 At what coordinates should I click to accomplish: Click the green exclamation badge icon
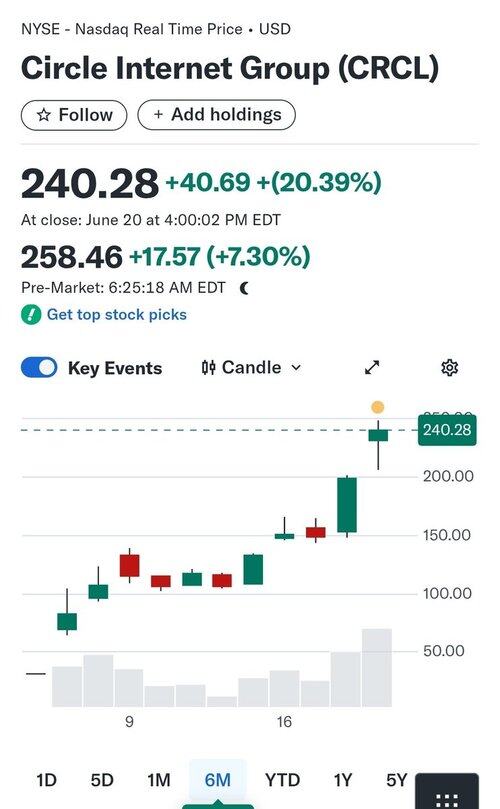click(31, 314)
